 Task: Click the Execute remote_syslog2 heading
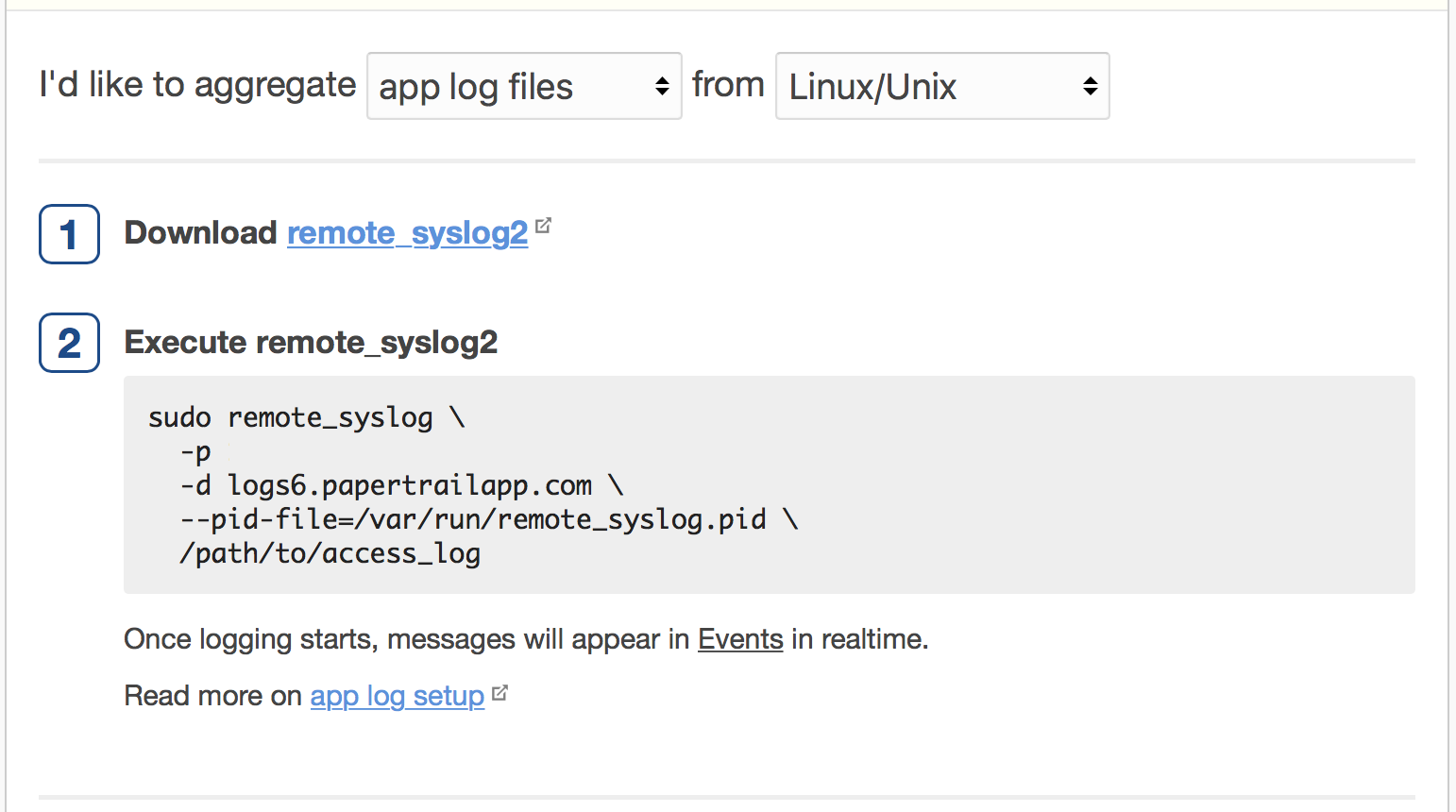point(311,342)
